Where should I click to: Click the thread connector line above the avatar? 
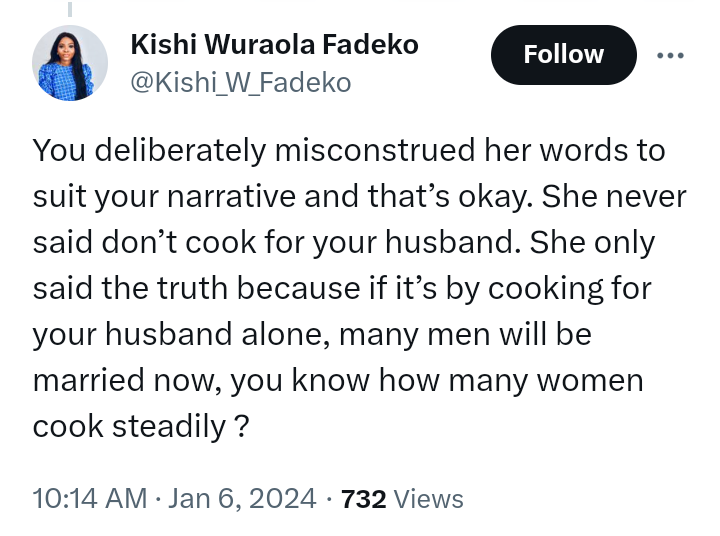pos(70,10)
